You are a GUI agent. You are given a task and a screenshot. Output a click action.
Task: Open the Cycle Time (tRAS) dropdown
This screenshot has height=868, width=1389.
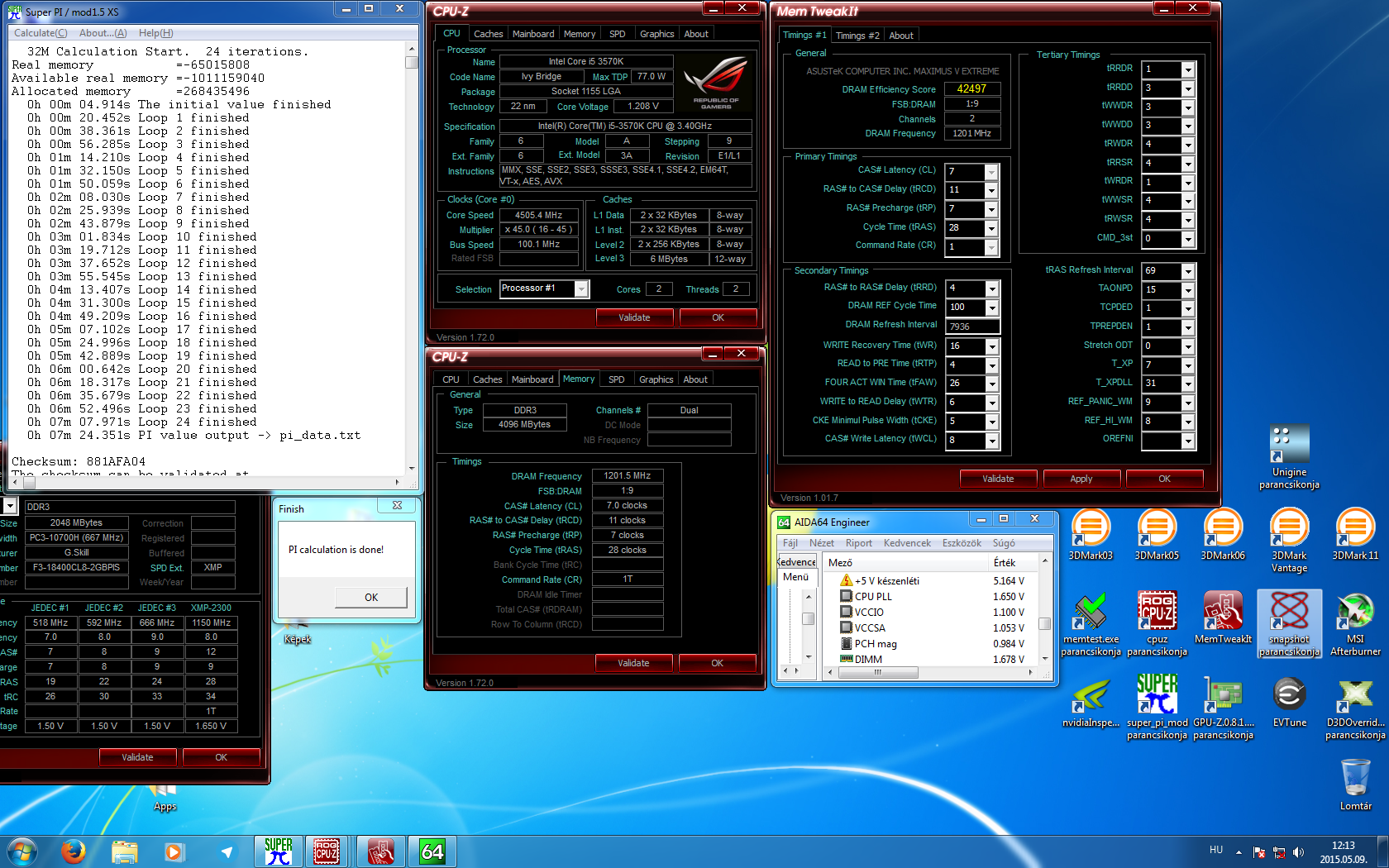coord(991,228)
